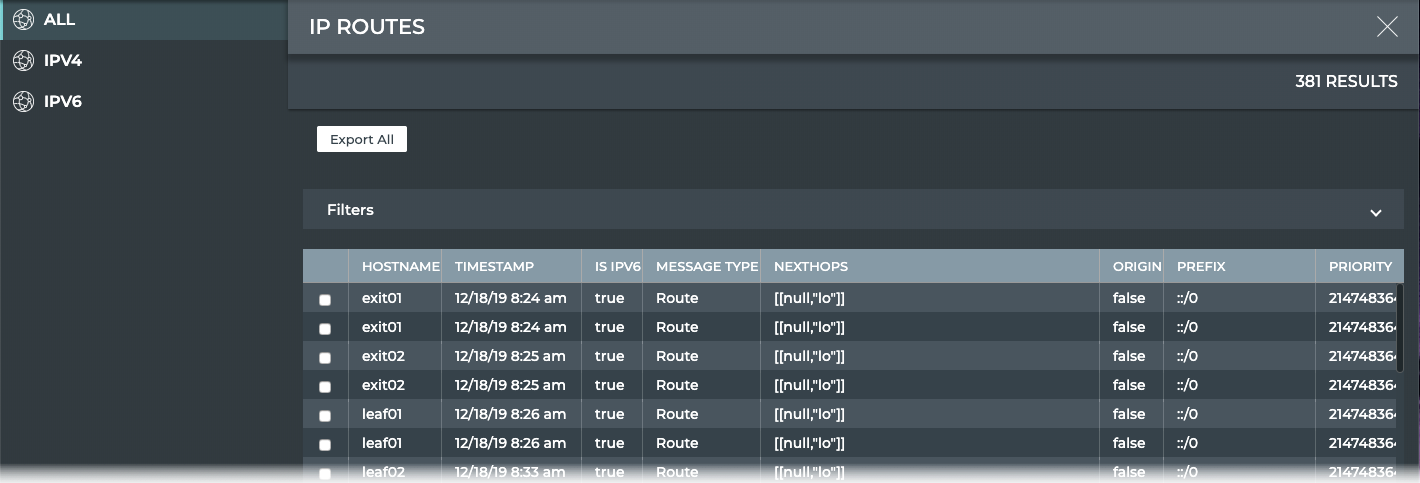The image size is (1420, 483).
Task: Click the globe icon beside ALL
Action: click(x=23, y=20)
